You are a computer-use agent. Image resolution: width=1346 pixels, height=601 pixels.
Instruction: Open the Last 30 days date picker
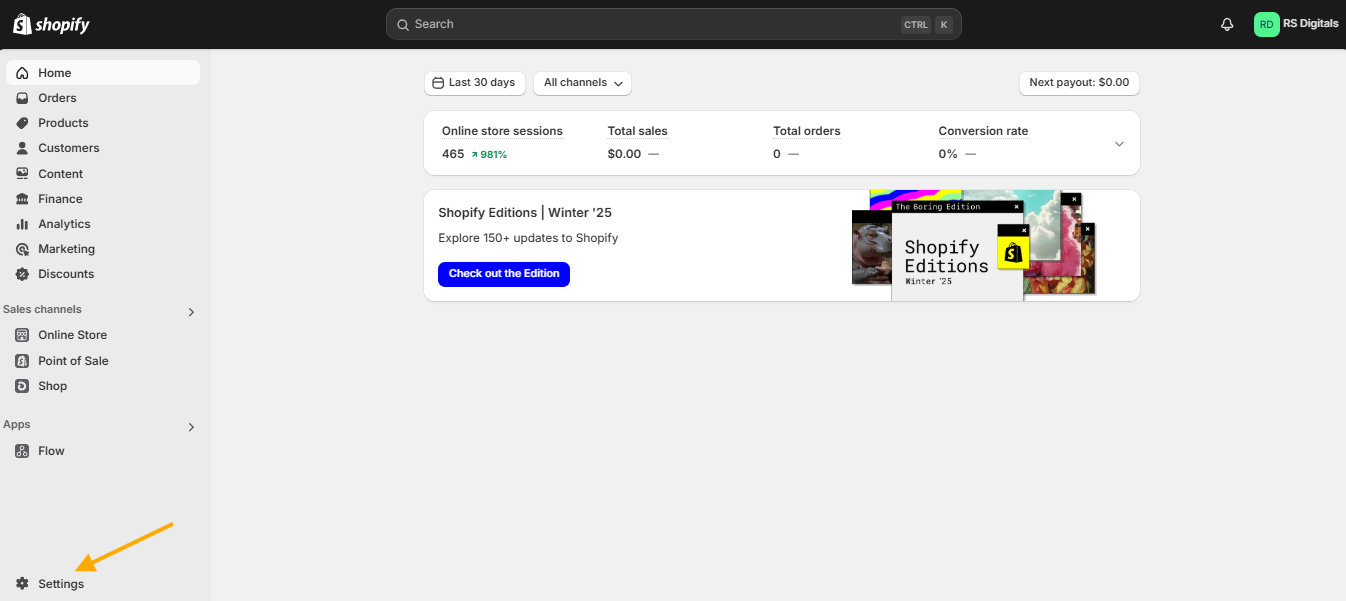pos(475,83)
